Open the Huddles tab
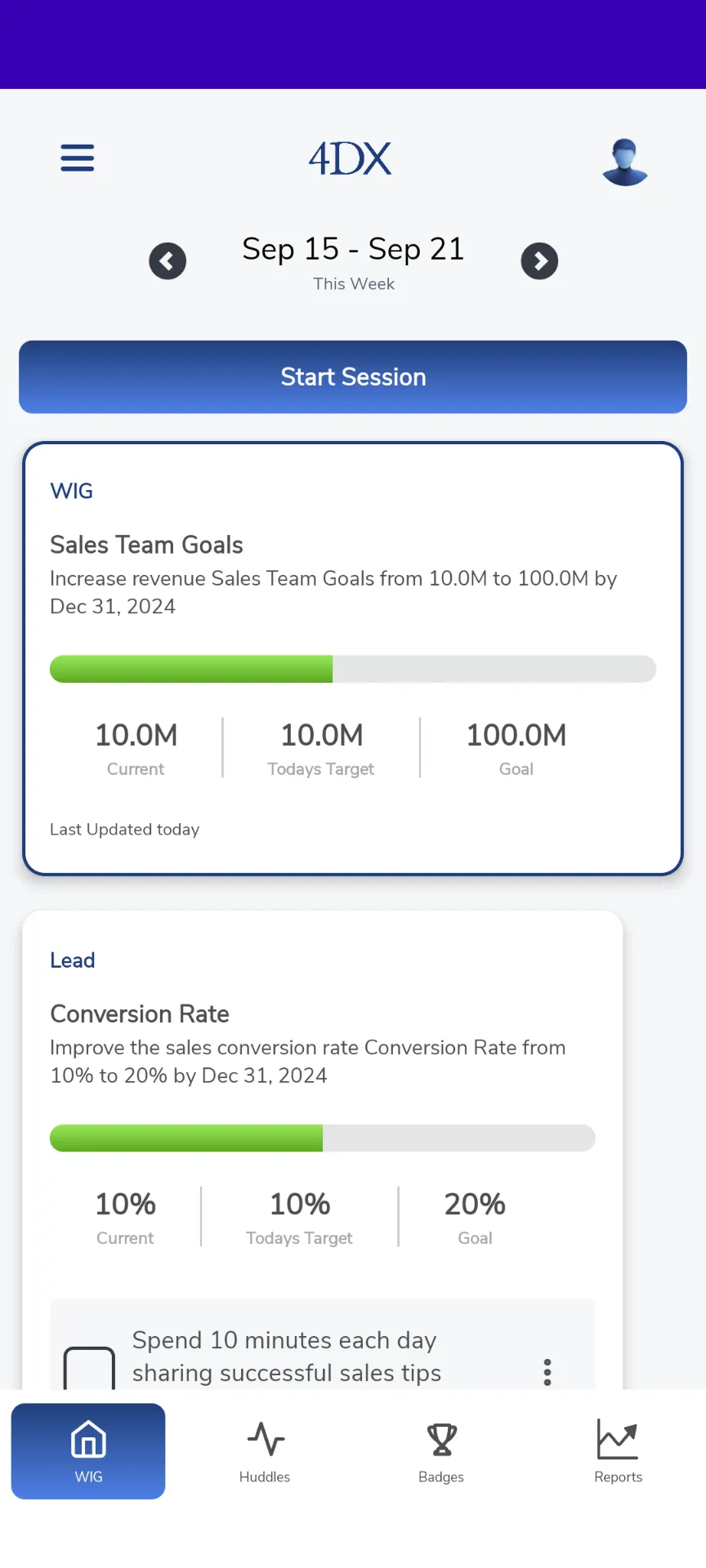 [265, 1451]
